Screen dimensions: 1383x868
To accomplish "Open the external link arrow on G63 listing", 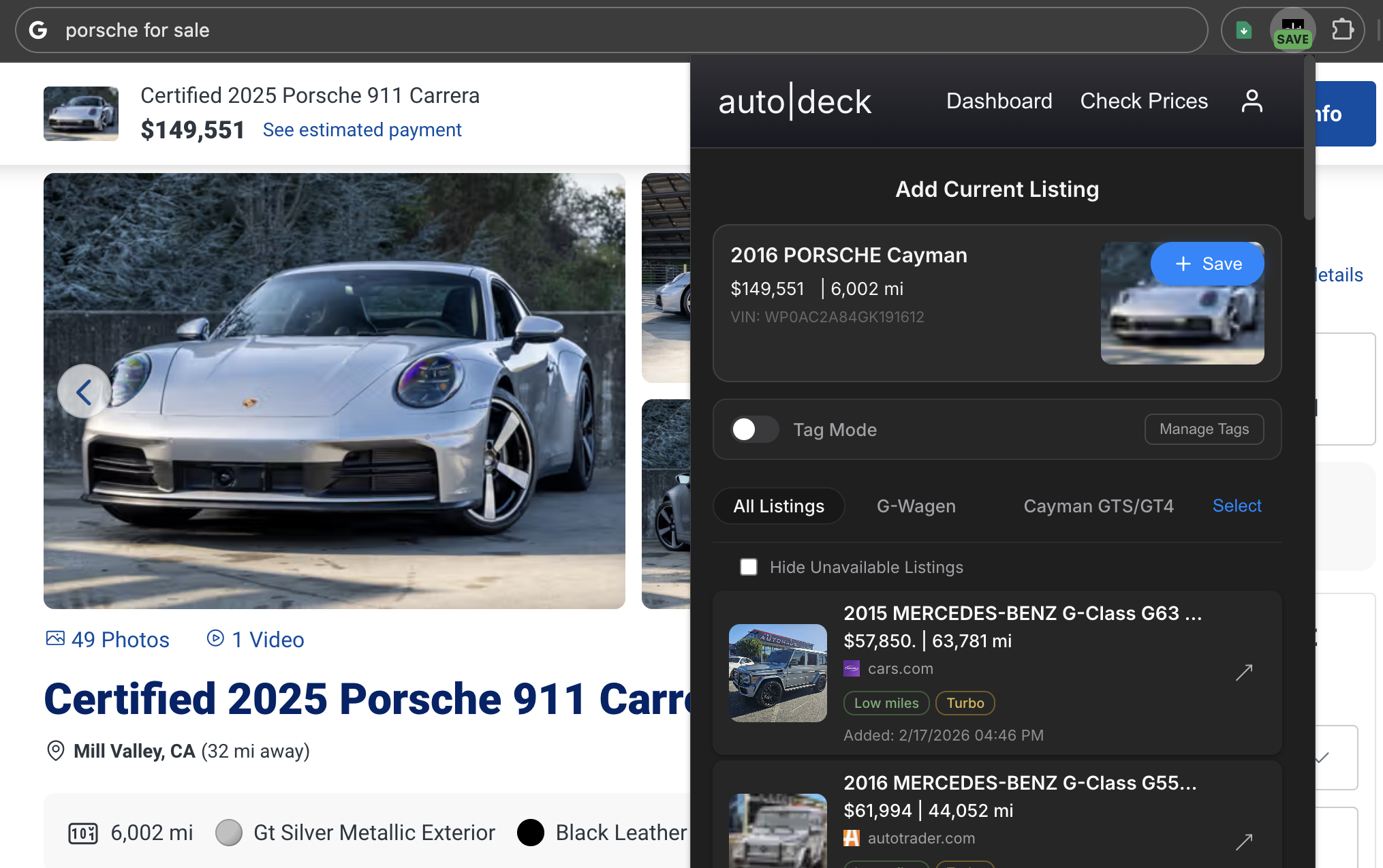I will (x=1245, y=672).
